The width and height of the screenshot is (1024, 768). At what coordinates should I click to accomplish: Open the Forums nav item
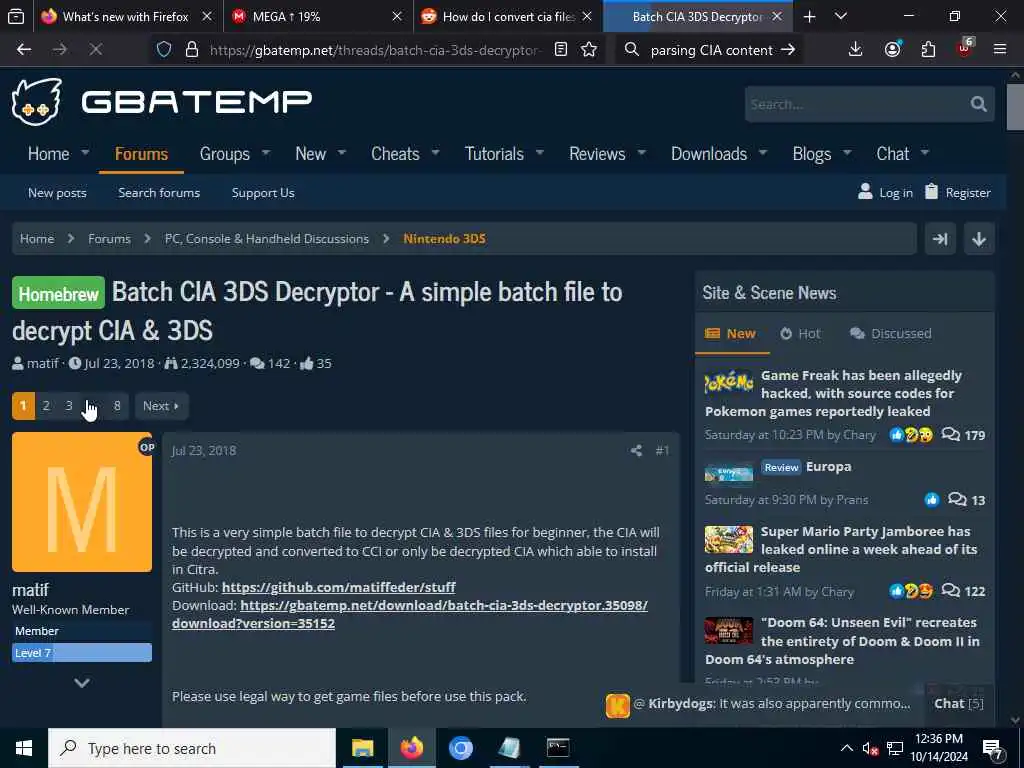click(142, 154)
